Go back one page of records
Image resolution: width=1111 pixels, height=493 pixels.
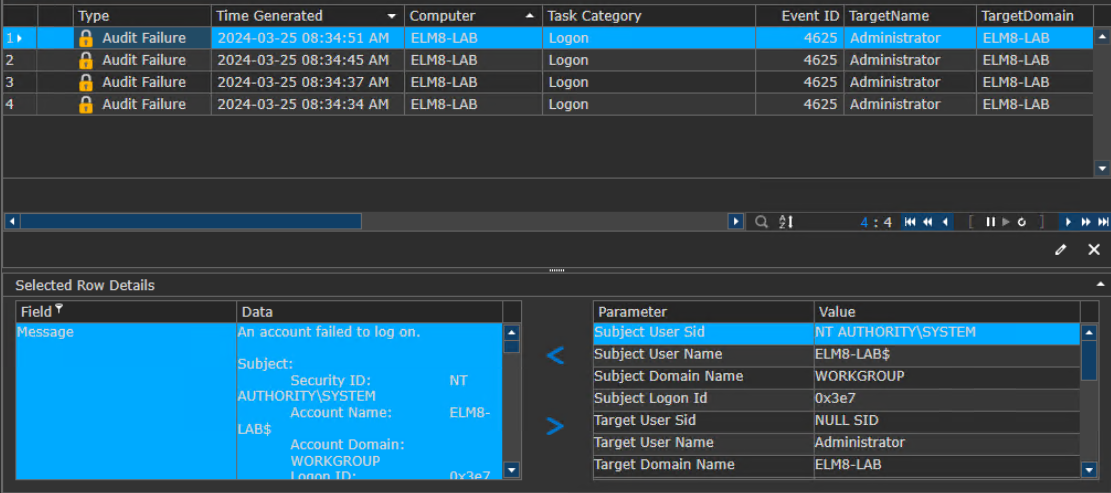[x=927, y=222]
